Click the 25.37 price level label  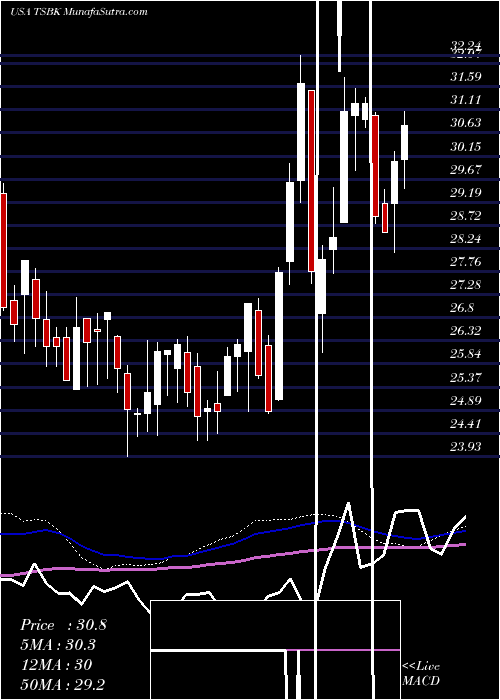(466, 378)
